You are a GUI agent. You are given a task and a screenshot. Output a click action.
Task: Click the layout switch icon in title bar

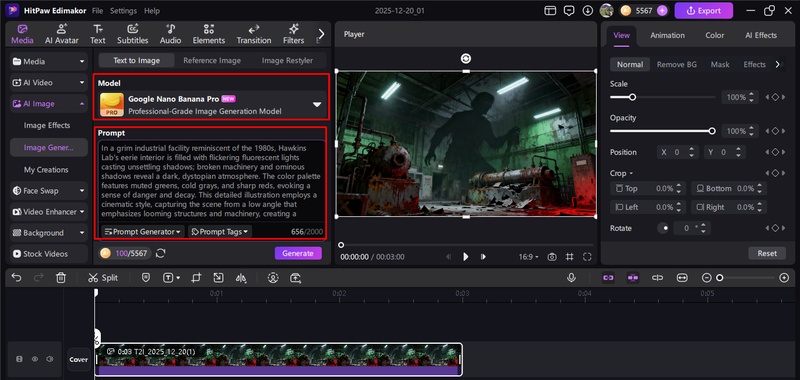click(549, 10)
